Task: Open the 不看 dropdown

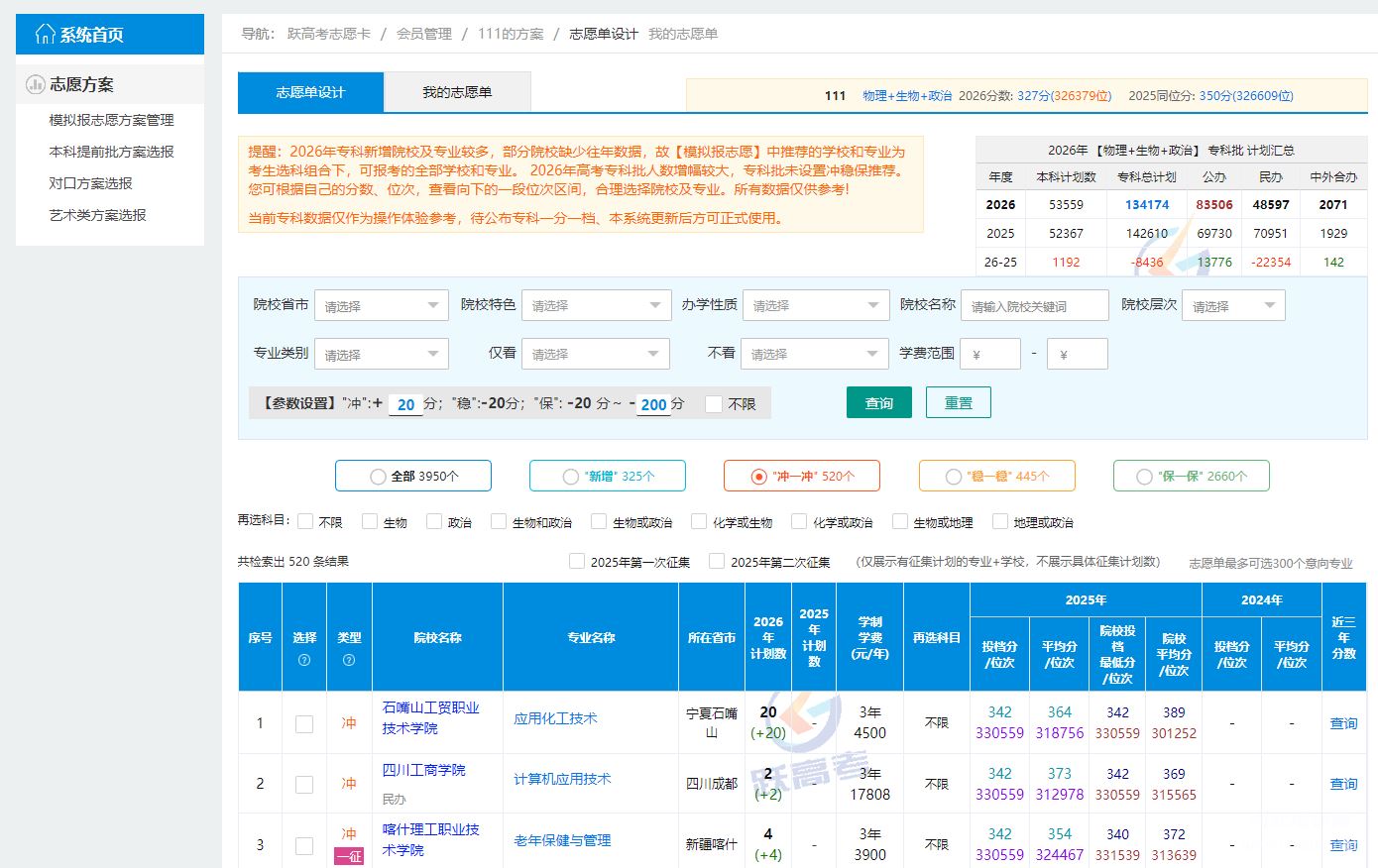Action: 815,354
